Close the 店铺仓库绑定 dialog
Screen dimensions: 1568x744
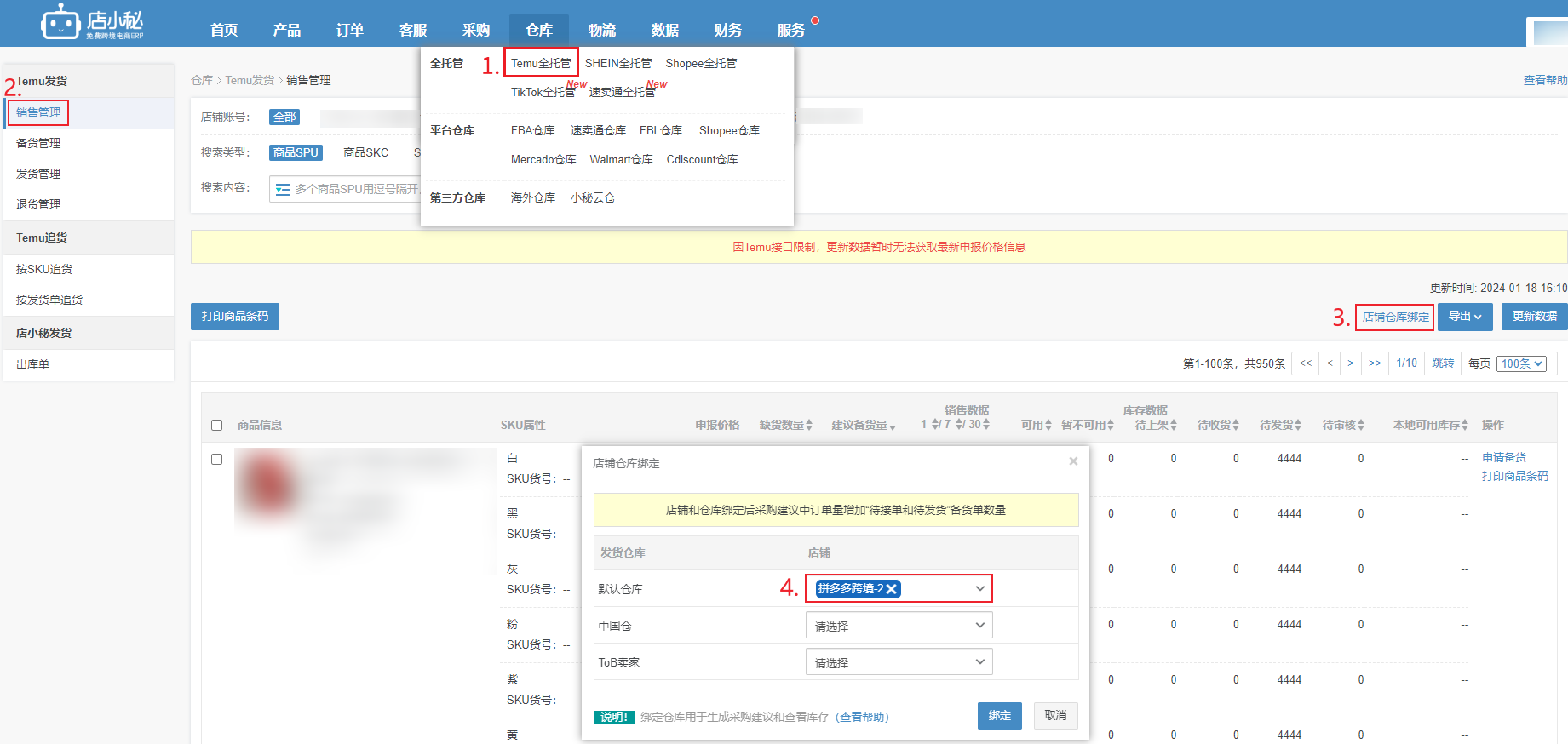click(1073, 461)
